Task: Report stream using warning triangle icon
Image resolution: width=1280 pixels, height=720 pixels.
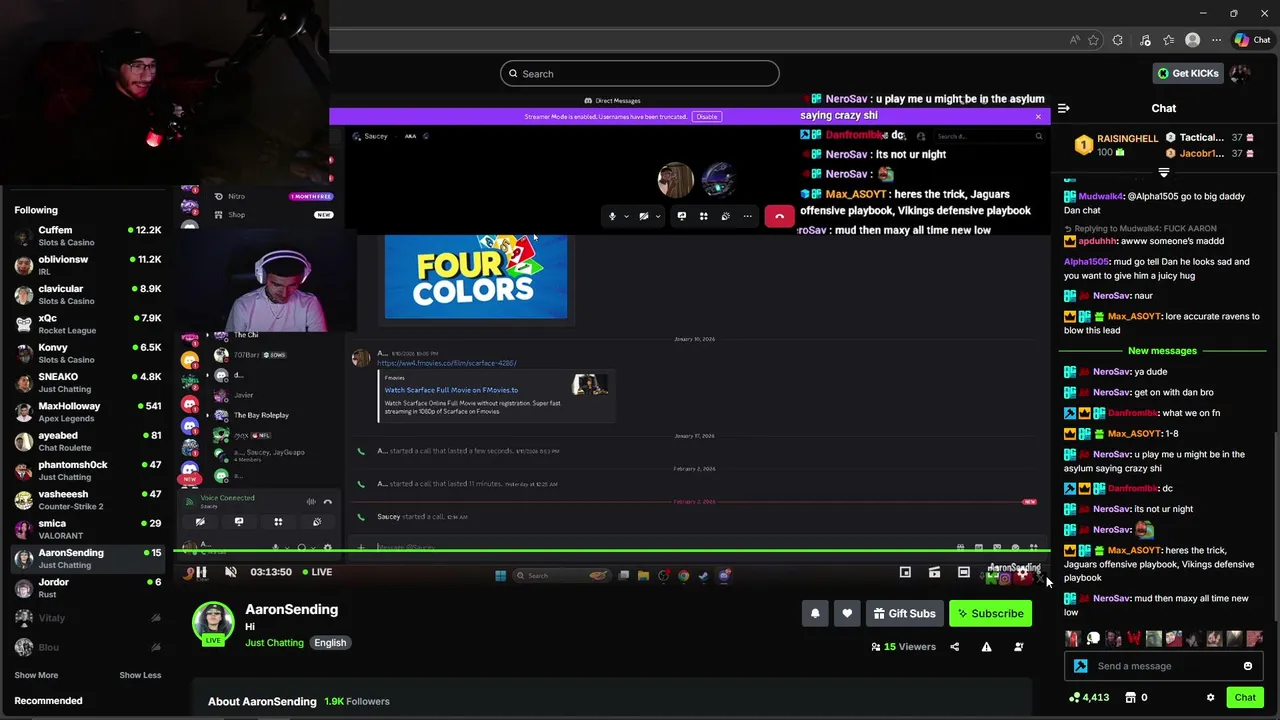Action: [986, 647]
